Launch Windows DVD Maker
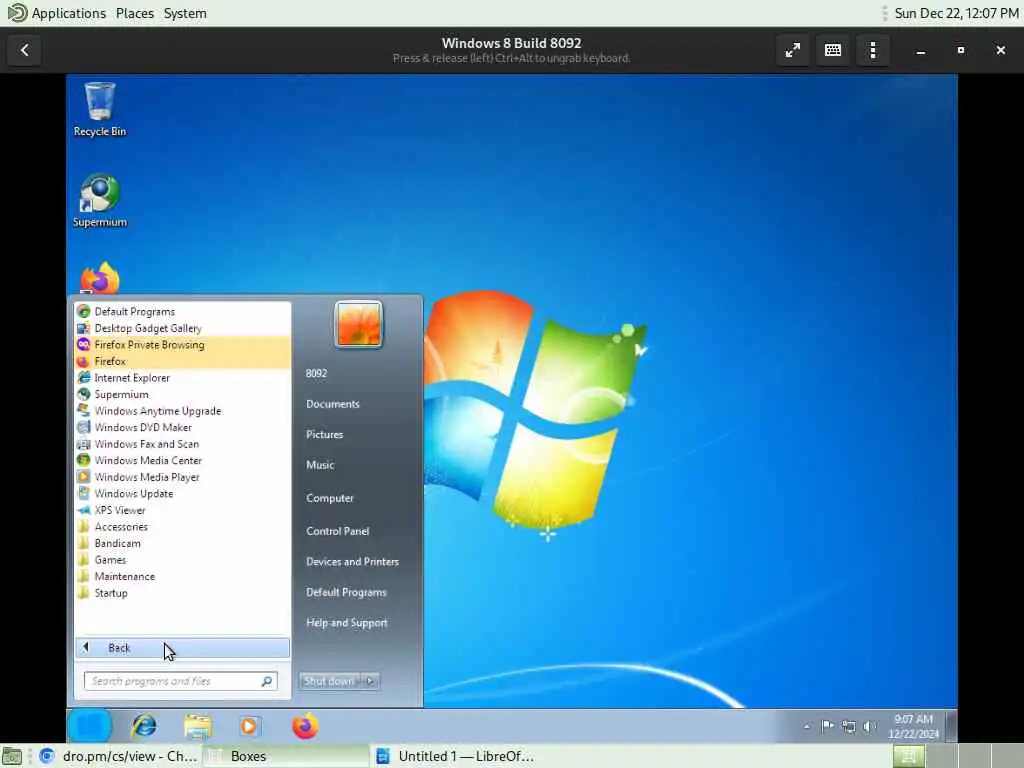 coord(182,427)
